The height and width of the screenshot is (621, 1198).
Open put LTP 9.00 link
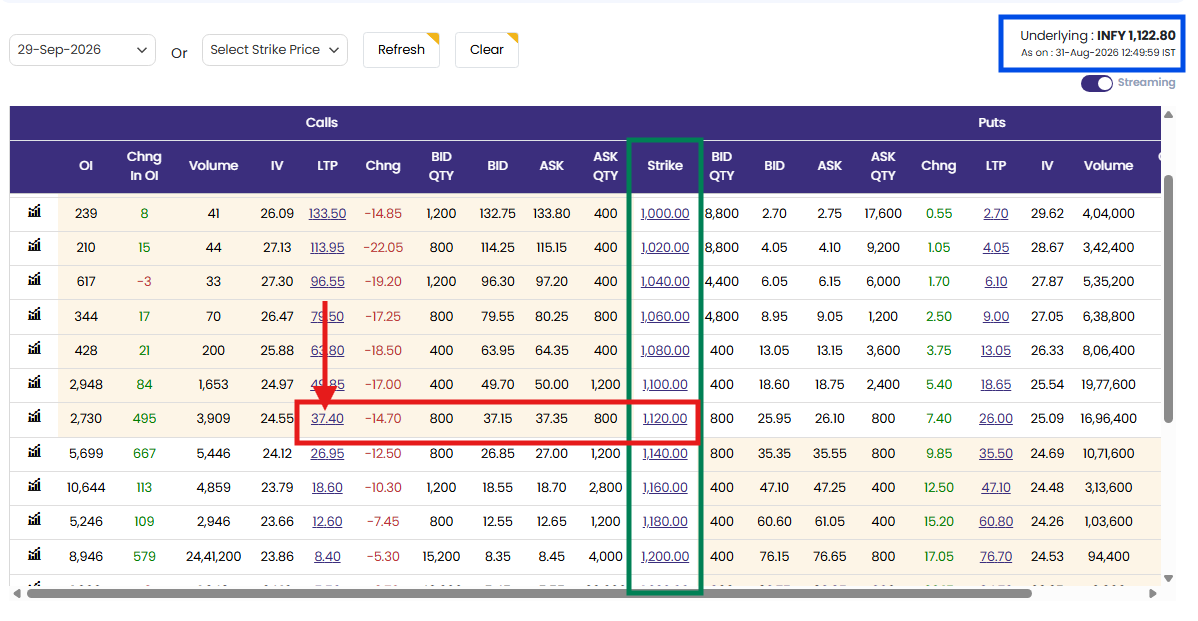point(996,316)
